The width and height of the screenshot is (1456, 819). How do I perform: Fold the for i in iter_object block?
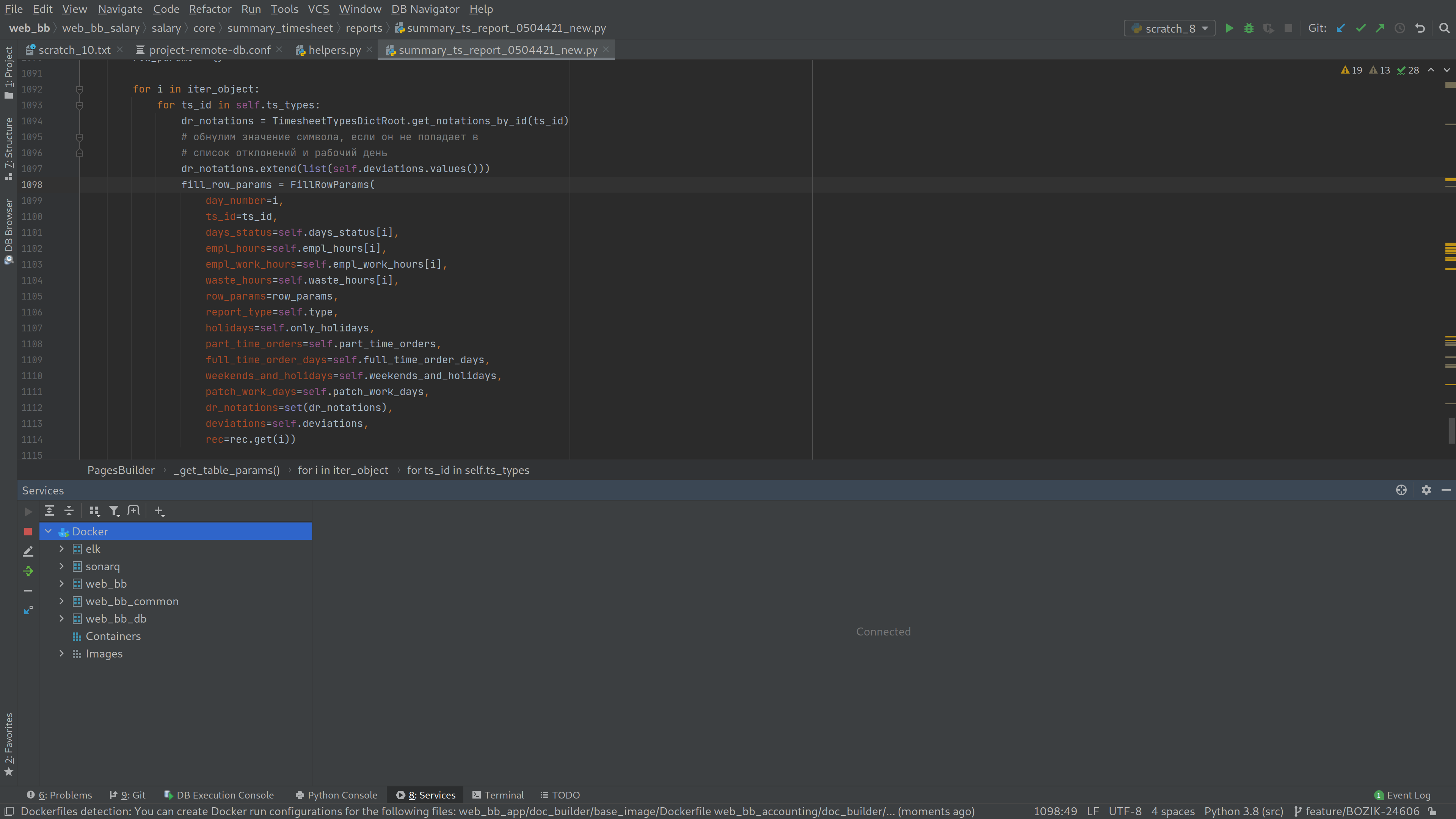tap(80, 89)
